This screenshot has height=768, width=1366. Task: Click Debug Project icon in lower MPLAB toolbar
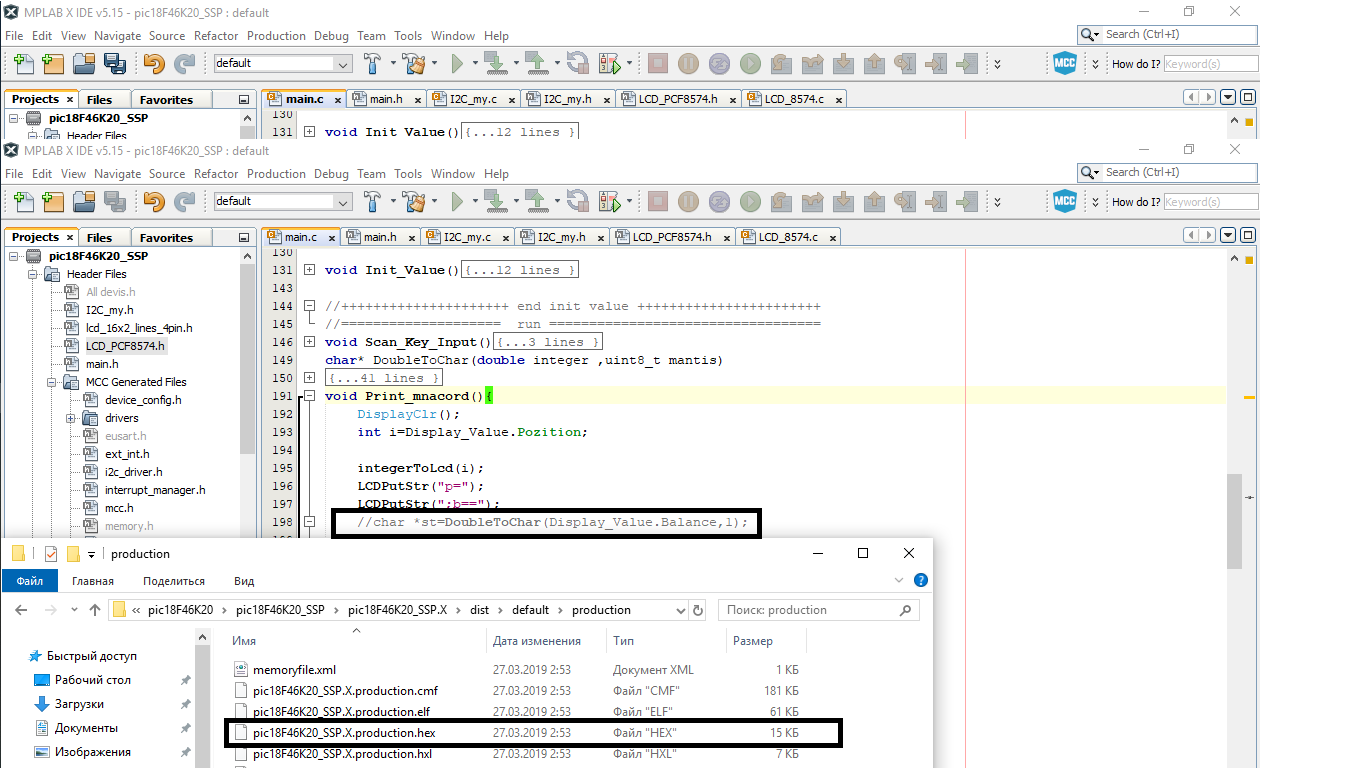click(x=609, y=201)
